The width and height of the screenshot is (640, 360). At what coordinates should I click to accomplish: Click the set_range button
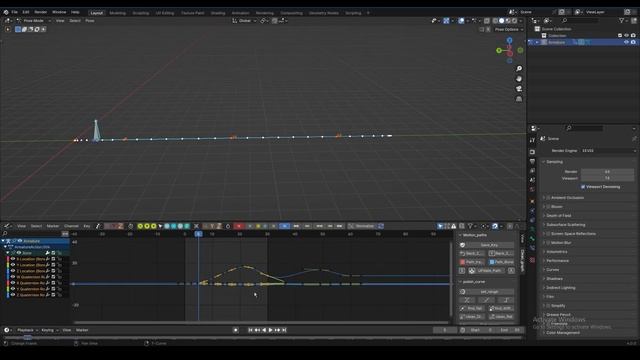489,292
